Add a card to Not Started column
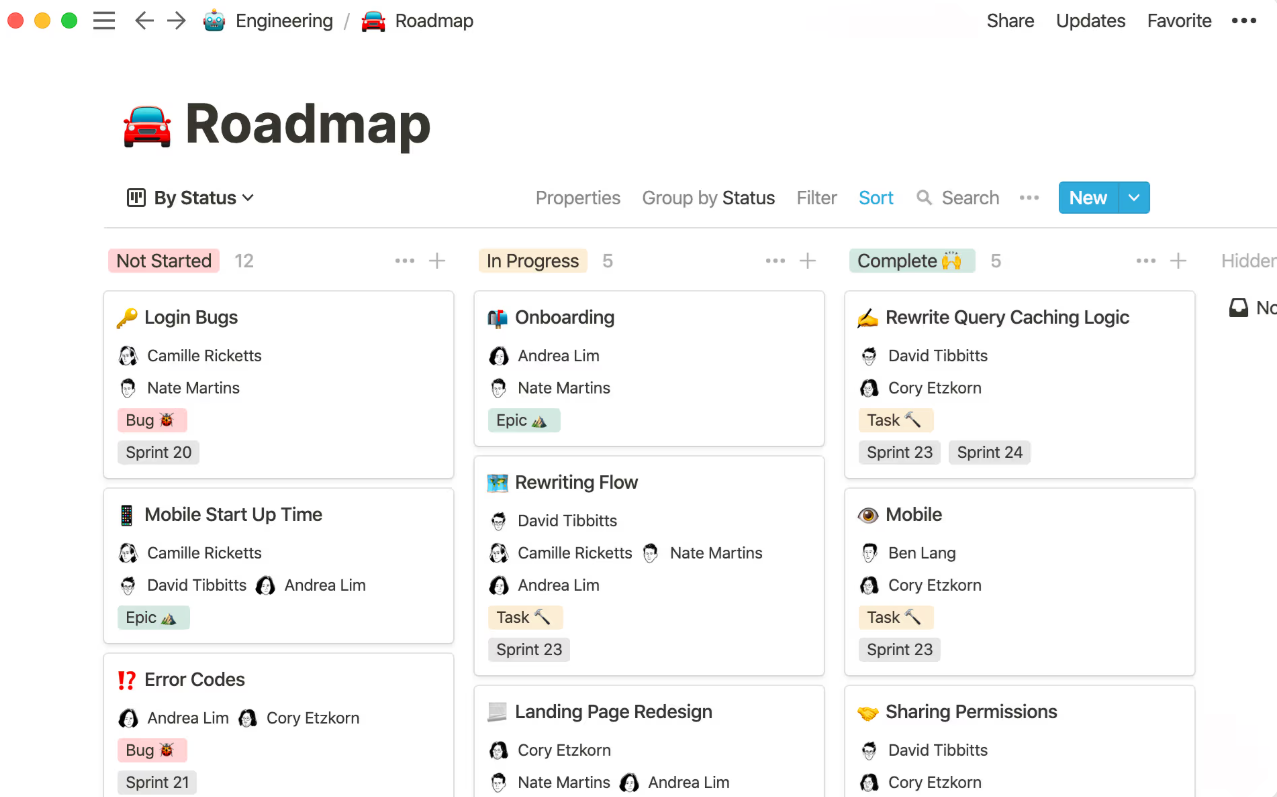This screenshot has width=1277, height=797. point(437,261)
